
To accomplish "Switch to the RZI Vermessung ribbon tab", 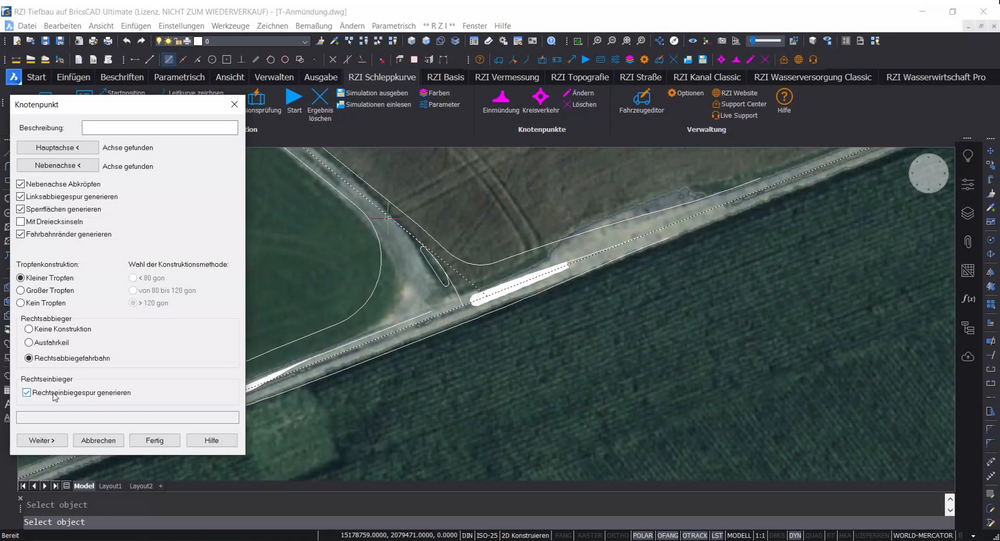I will point(507,77).
